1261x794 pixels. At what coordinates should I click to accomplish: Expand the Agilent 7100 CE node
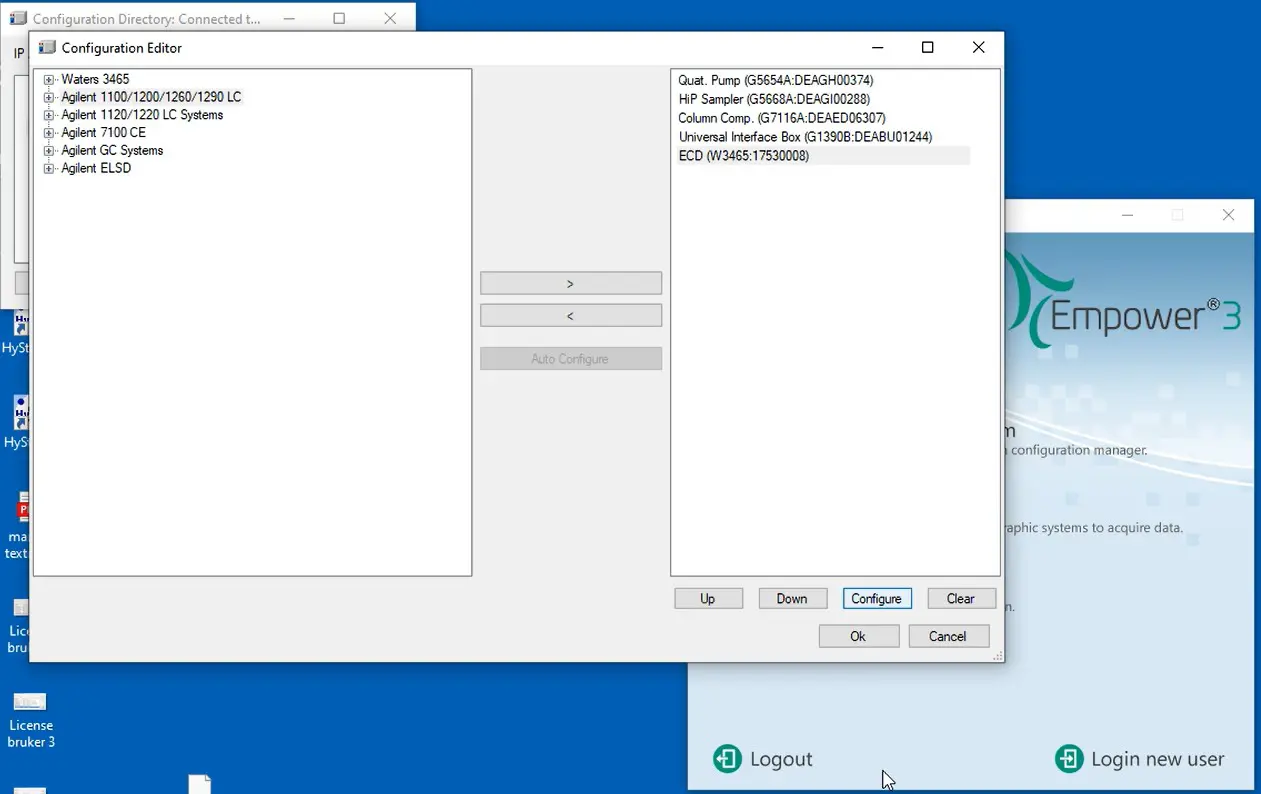(x=49, y=133)
